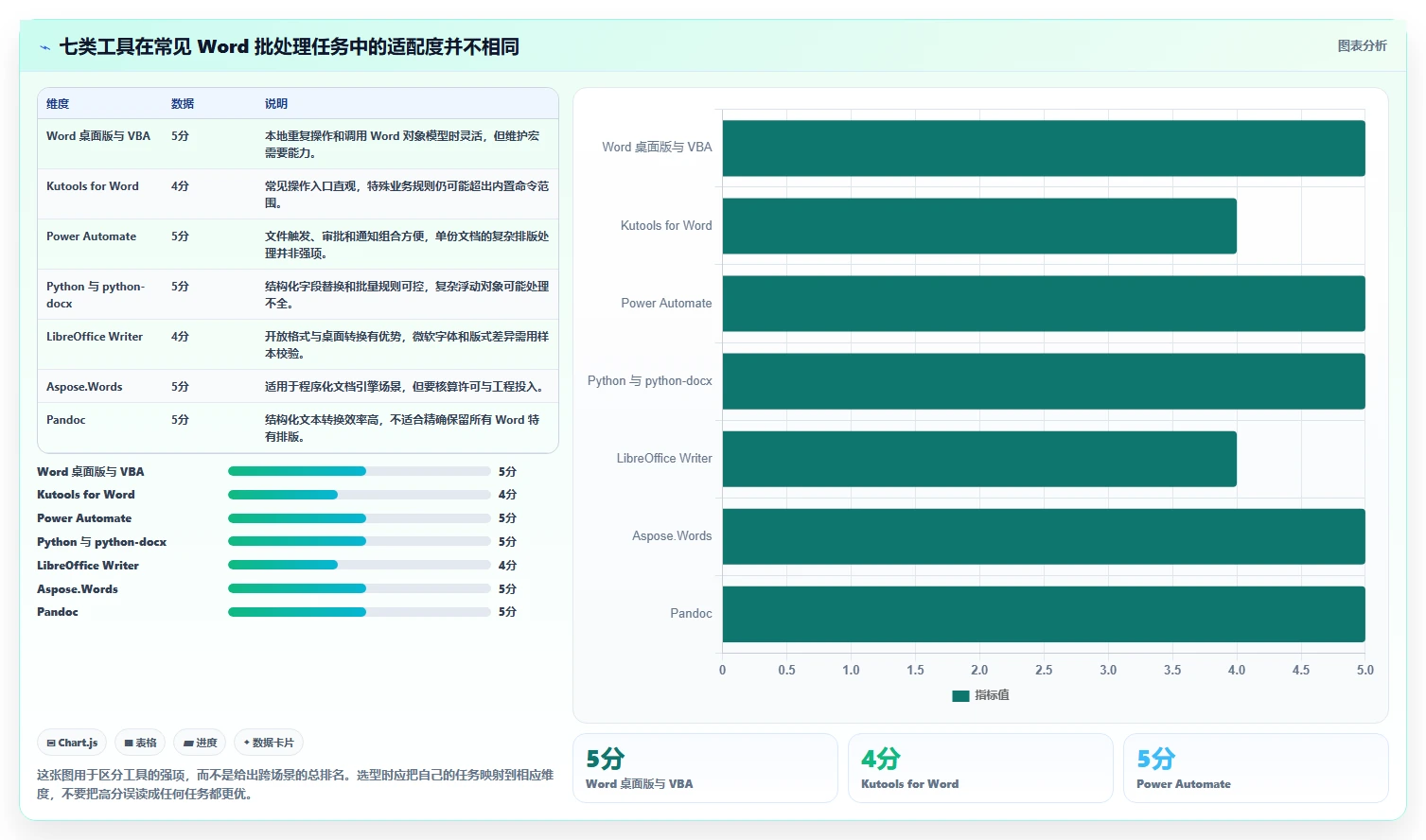1426x840 pixels.
Task: Select Pandoc name cell in table
Action: coord(66,420)
